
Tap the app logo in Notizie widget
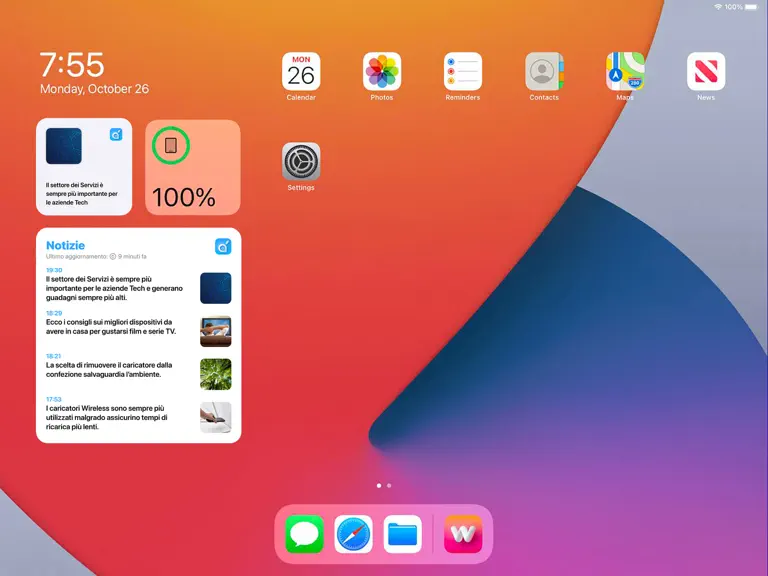pos(223,246)
